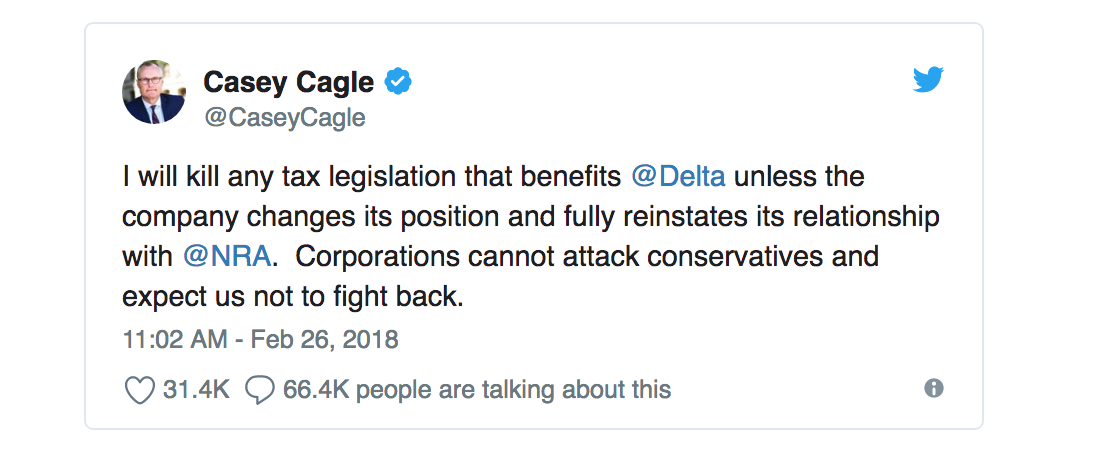The image size is (1098, 452).
Task: Open the @NRA mention link
Action: pyautogui.click(x=227, y=255)
